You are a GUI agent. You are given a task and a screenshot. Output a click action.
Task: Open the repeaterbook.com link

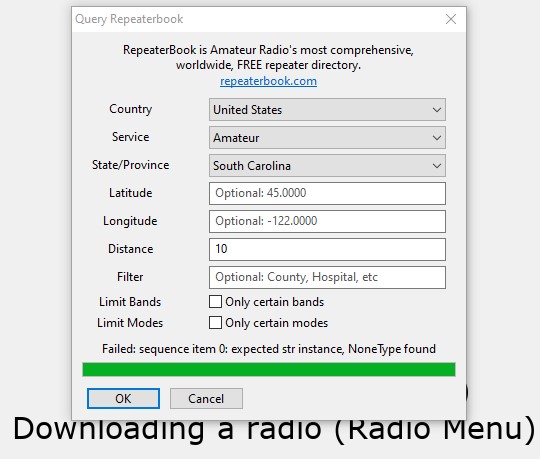click(268, 81)
